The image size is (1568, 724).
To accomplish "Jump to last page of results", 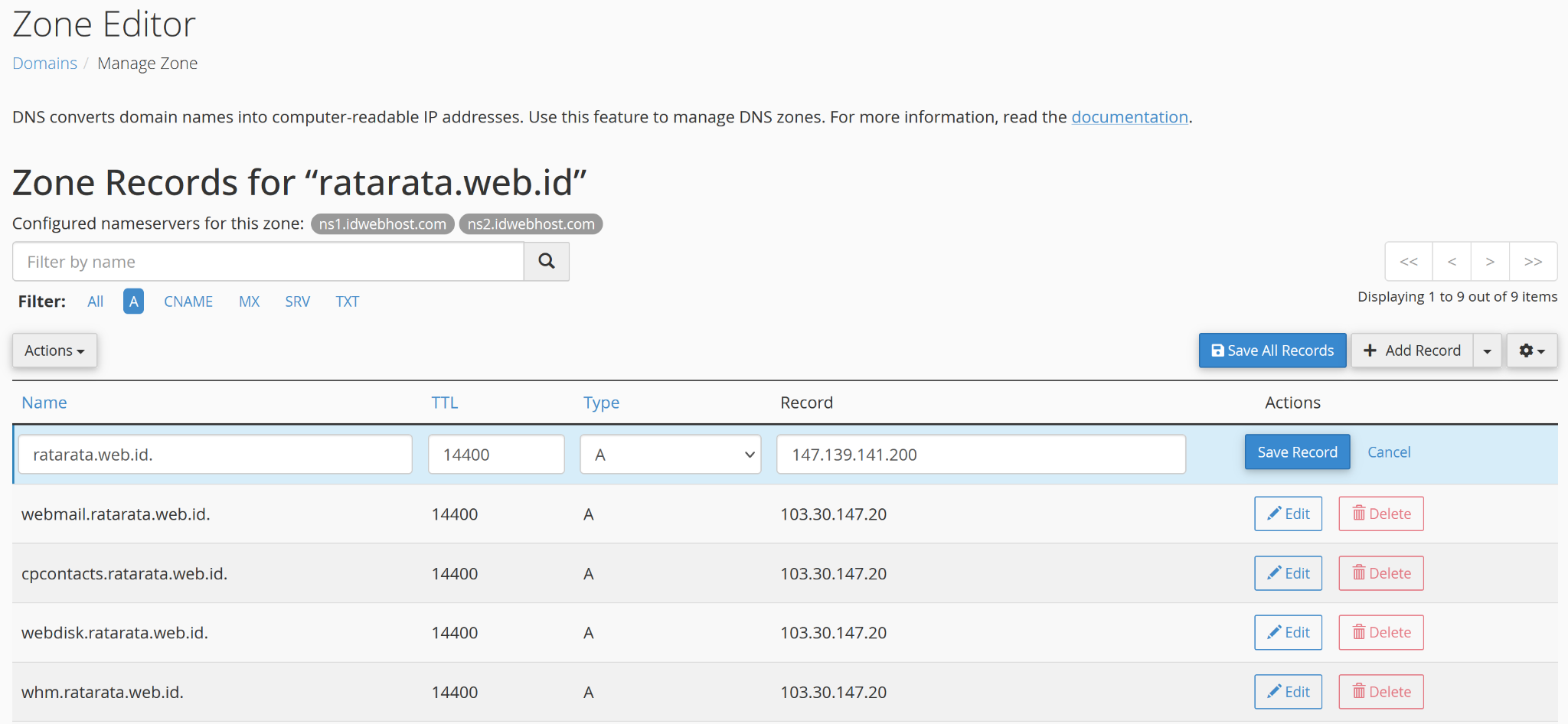I will pyautogui.click(x=1533, y=262).
